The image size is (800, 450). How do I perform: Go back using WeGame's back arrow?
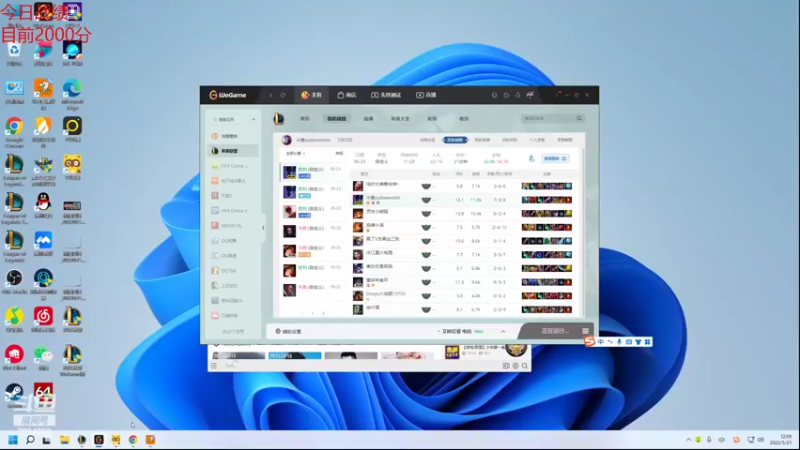[271, 95]
